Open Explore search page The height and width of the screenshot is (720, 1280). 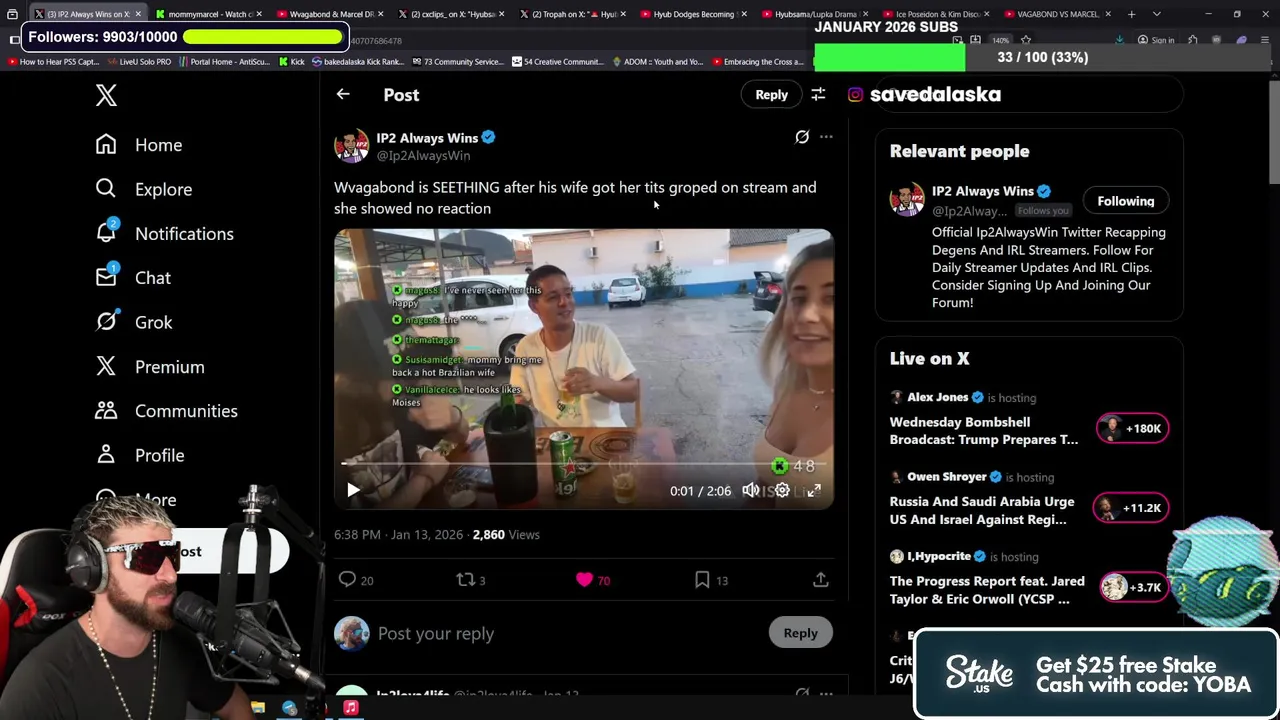(x=144, y=189)
